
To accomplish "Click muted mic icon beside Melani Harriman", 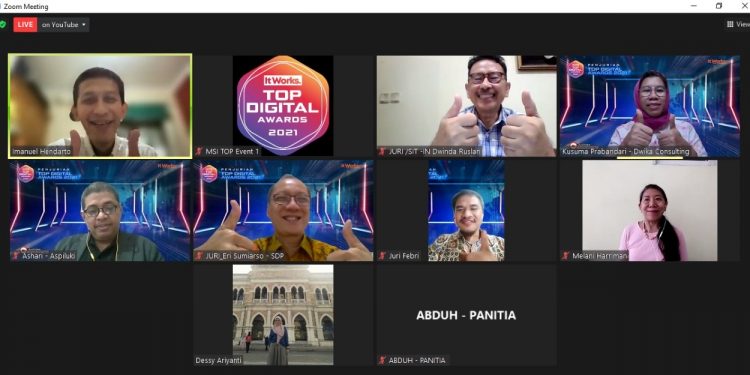I will 566,256.
